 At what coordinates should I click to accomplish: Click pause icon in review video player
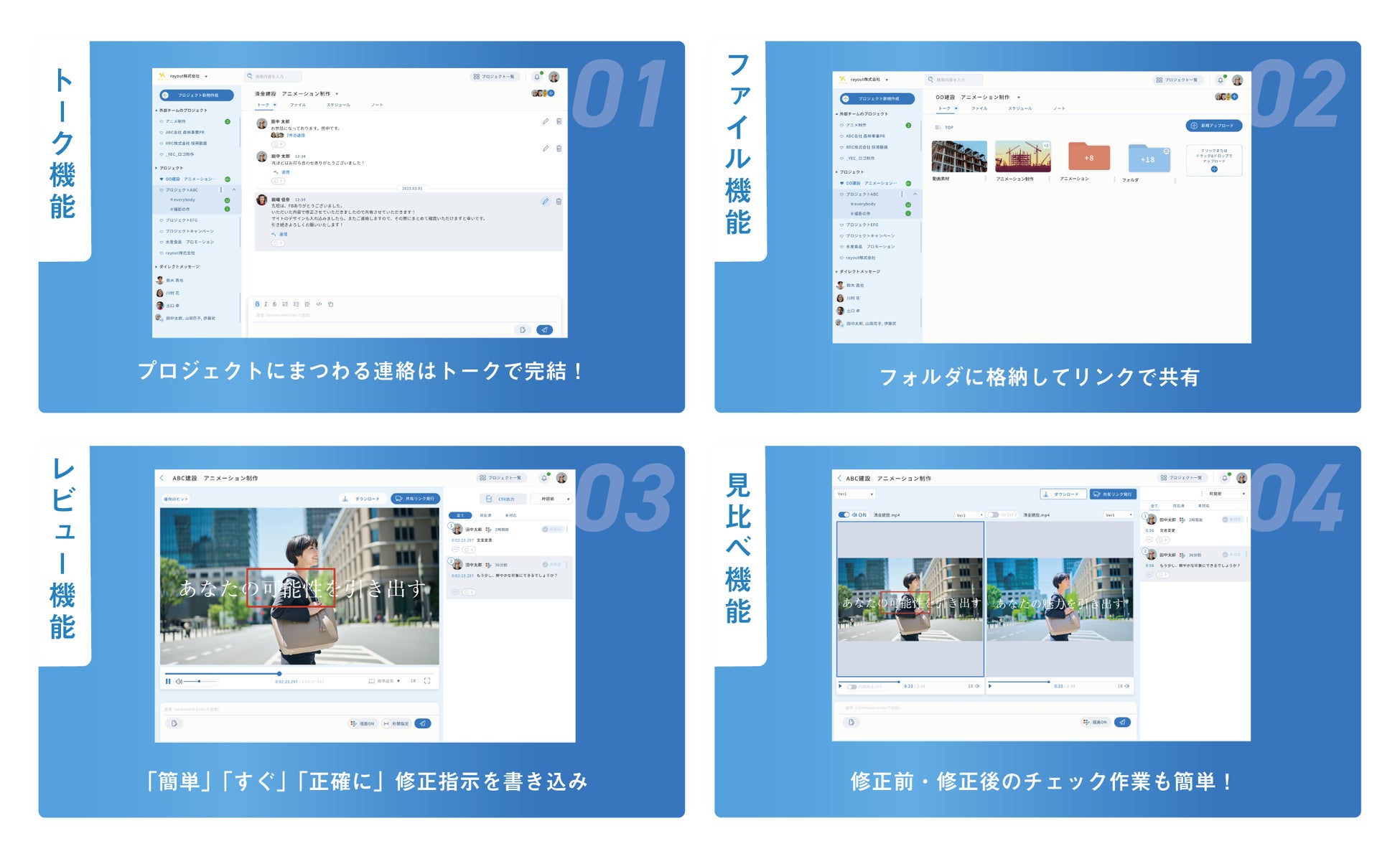pos(168,681)
